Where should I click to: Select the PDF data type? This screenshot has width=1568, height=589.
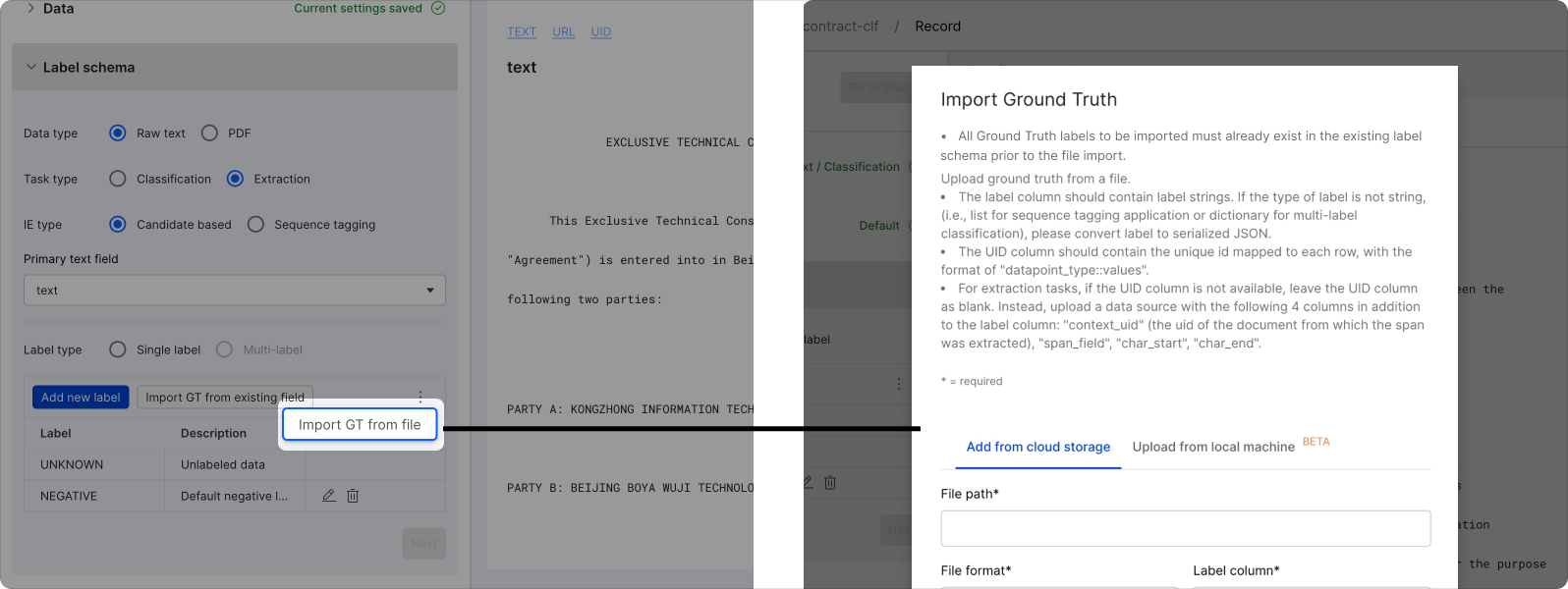pos(209,133)
